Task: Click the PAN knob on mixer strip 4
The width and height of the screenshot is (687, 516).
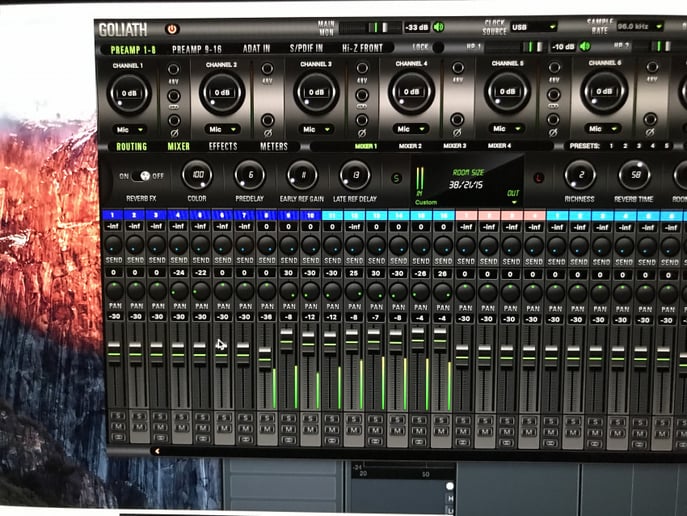Action: (179, 291)
